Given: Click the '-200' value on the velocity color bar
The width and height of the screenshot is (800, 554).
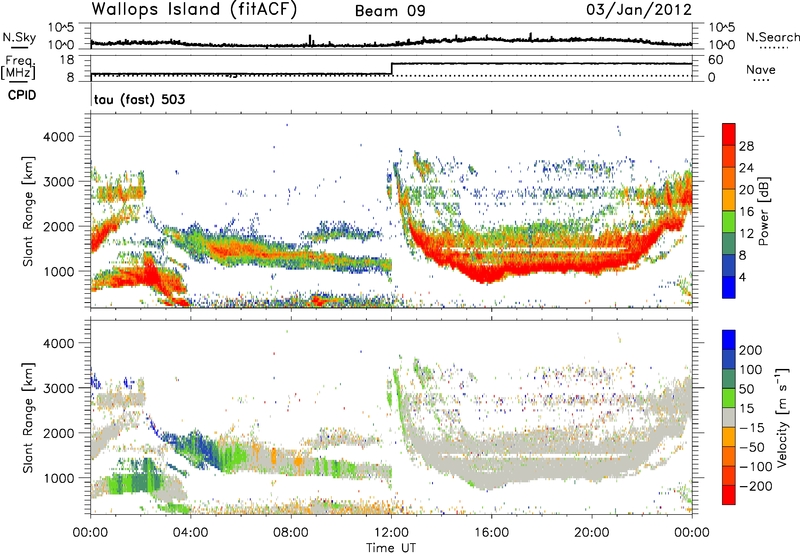Looking at the screenshot, I should [756, 486].
